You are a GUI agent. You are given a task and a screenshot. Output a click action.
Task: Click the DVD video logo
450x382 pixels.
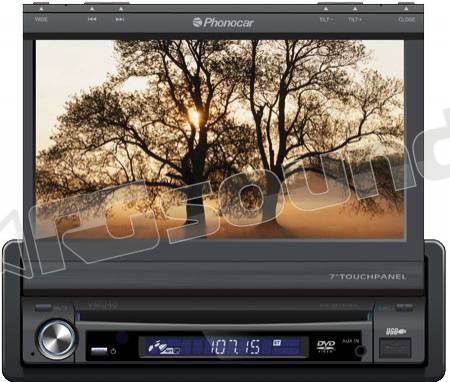[x=326, y=346]
